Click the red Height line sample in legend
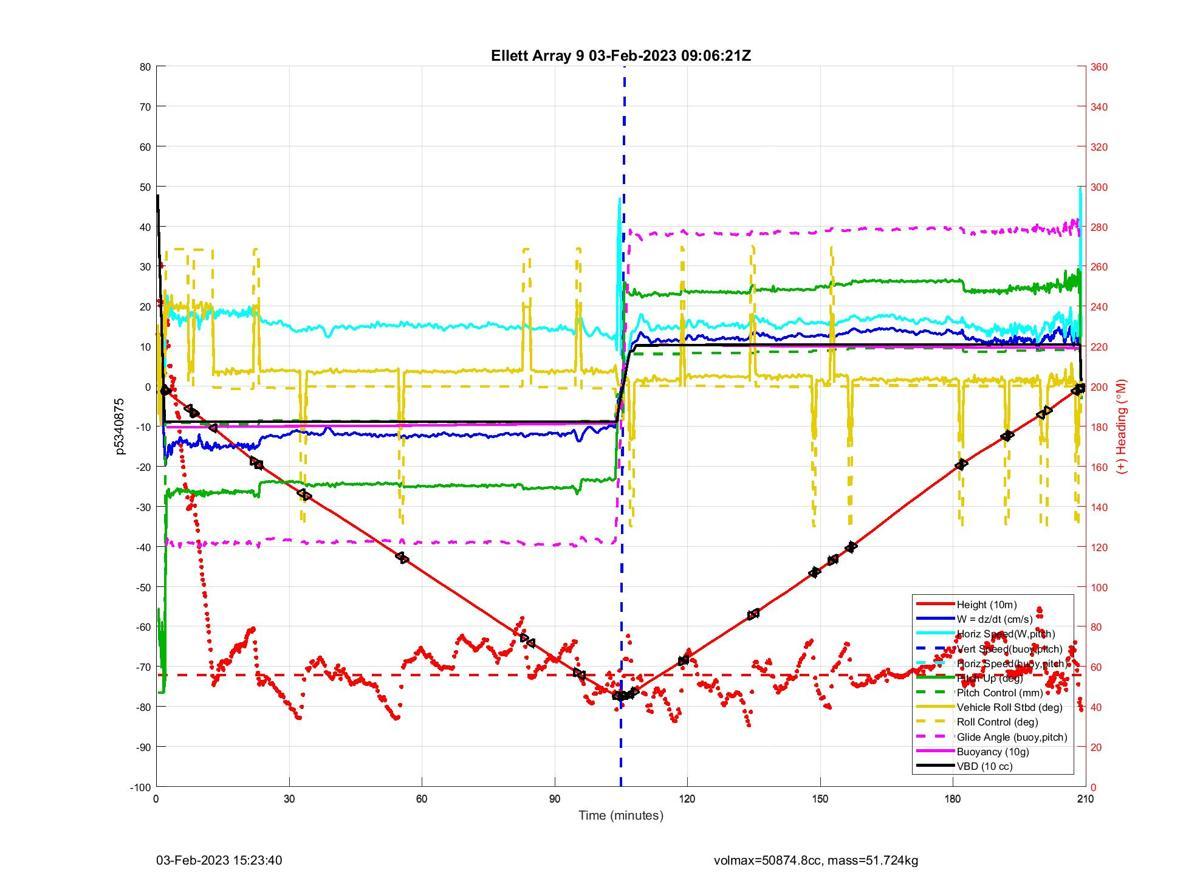 [x=935, y=604]
